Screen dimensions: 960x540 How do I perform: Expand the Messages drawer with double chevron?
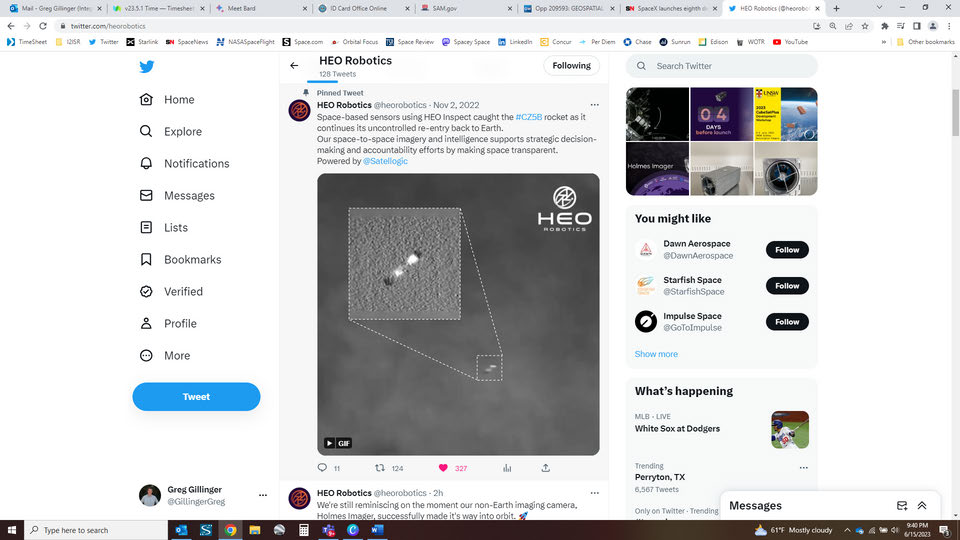[x=922, y=506]
